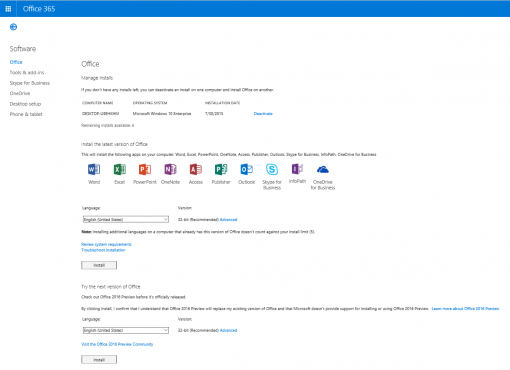Click the Outlook app icon
This screenshot has height=370, width=510.
(x=247, y=169)
